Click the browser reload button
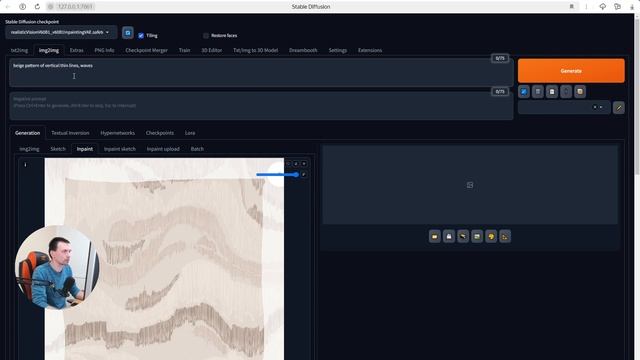The image size is (640, 360). point(37,7)
